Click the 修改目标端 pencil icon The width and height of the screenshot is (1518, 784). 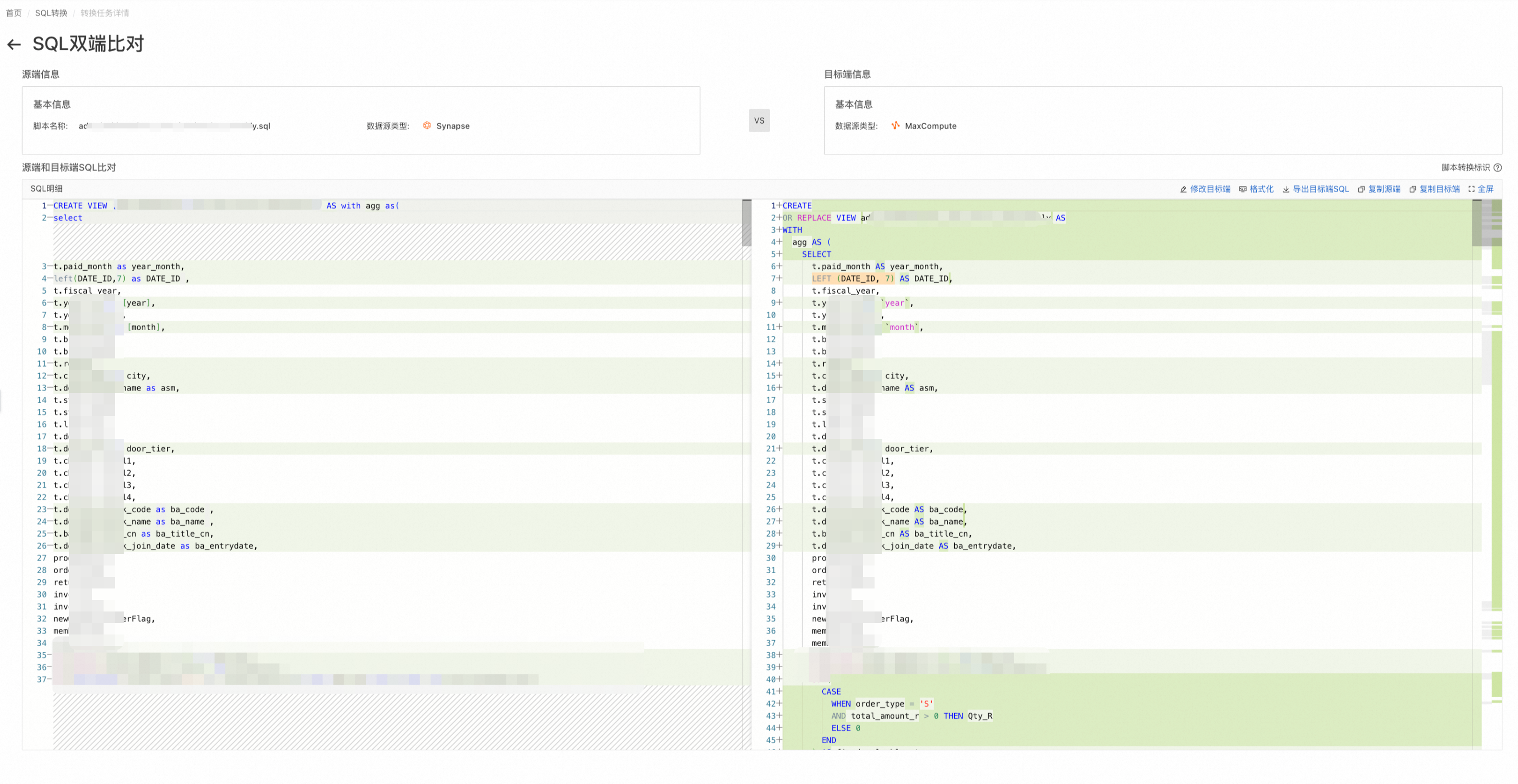1183,189
